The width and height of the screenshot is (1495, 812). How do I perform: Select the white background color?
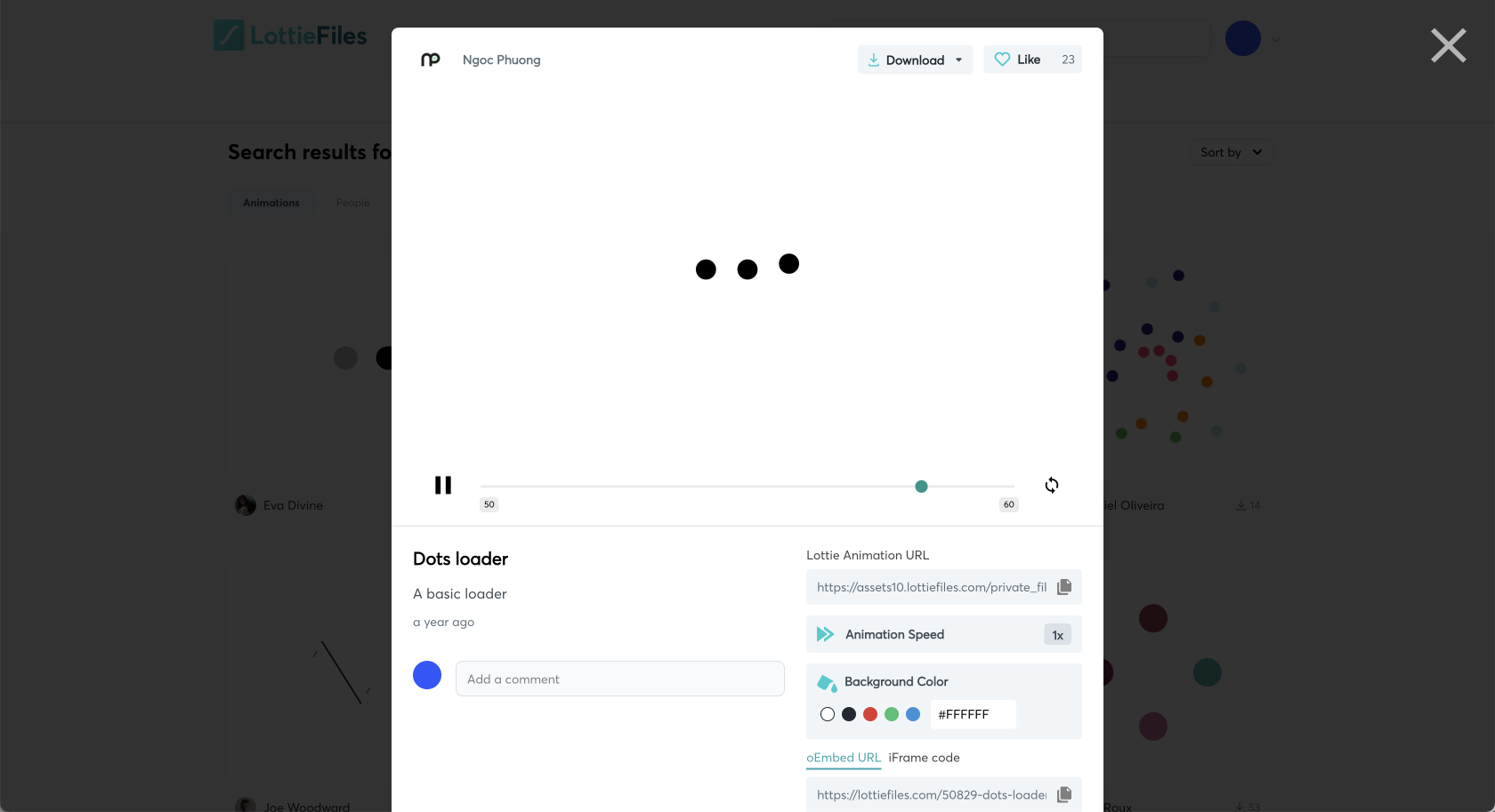pyautogui.click(x=828, y=714)
